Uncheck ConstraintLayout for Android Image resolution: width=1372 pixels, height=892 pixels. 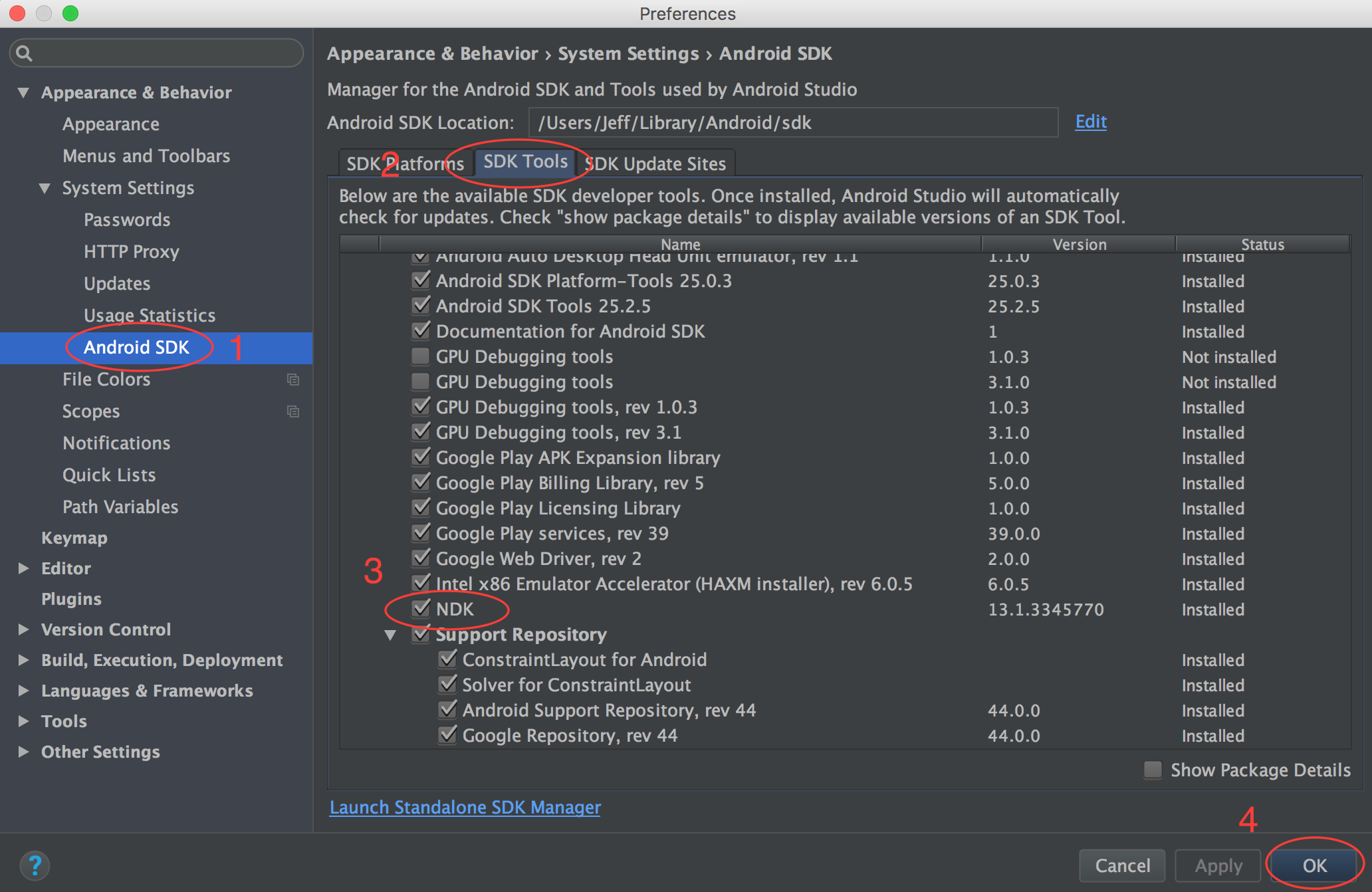pyautogui.click(x=447, y=659)
